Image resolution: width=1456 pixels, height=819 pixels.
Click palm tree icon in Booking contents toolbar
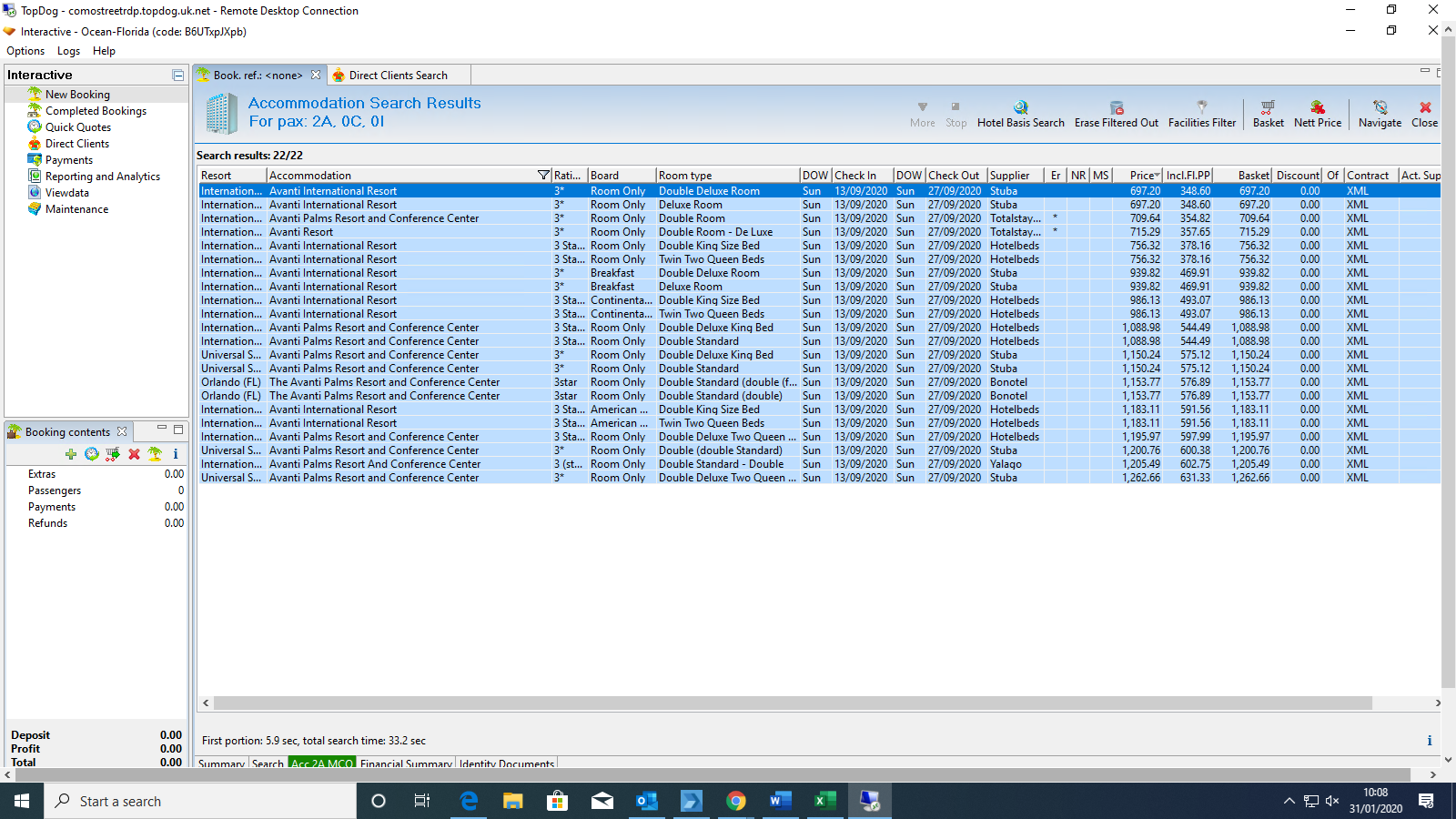click(155, 454)
